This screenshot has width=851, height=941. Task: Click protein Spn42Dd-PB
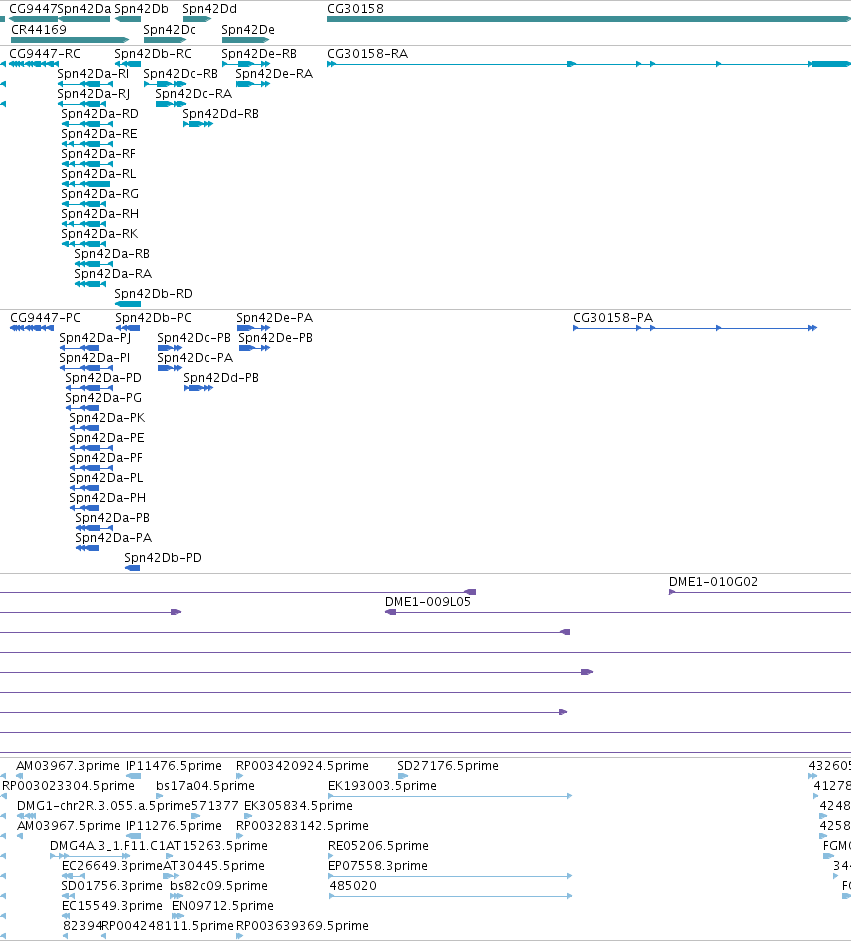(x=221, y=377)
